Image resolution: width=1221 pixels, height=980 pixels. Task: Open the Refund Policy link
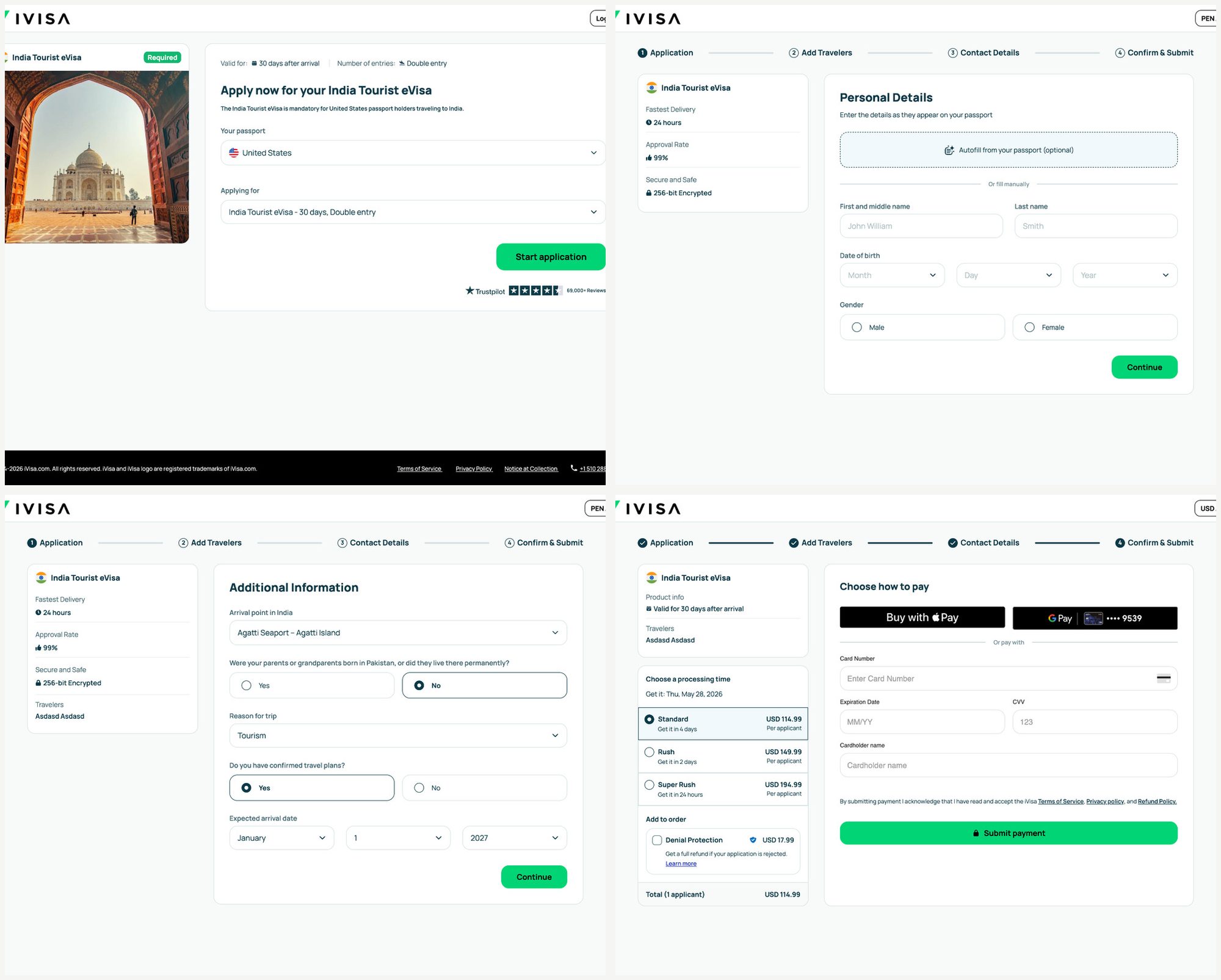point(1157,802)
